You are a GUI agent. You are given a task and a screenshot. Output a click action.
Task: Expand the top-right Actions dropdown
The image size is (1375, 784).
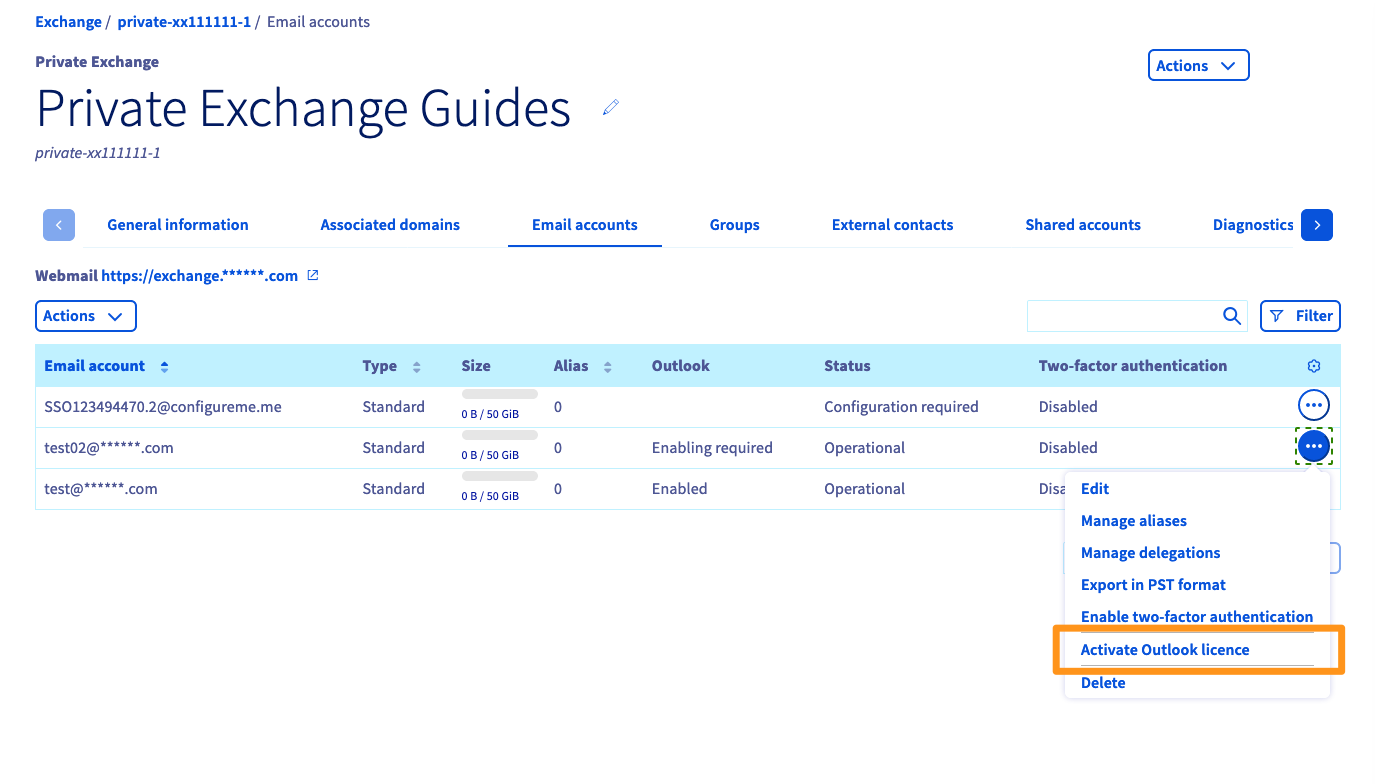pos(1198,66)
